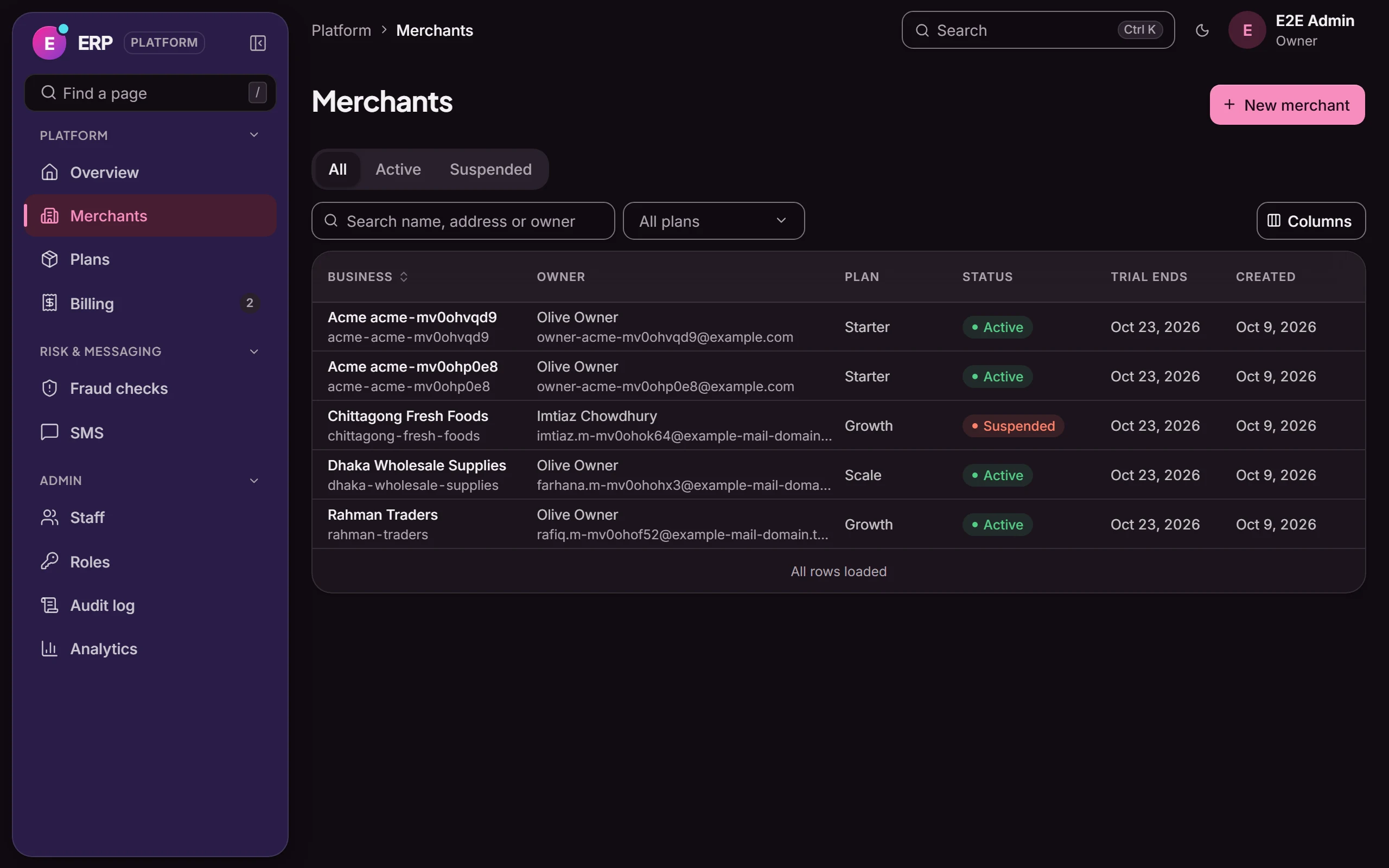The image size is (1389, 868).
Task: Click the Roles key icon
Action: tap(50, 561)
